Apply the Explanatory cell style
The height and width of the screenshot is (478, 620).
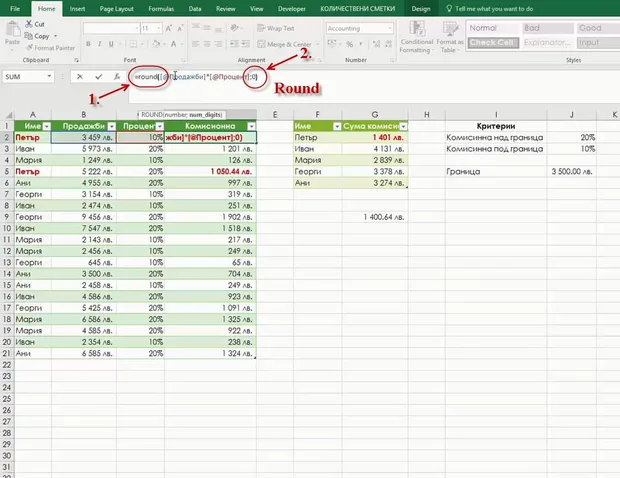[x=548, y=43]
